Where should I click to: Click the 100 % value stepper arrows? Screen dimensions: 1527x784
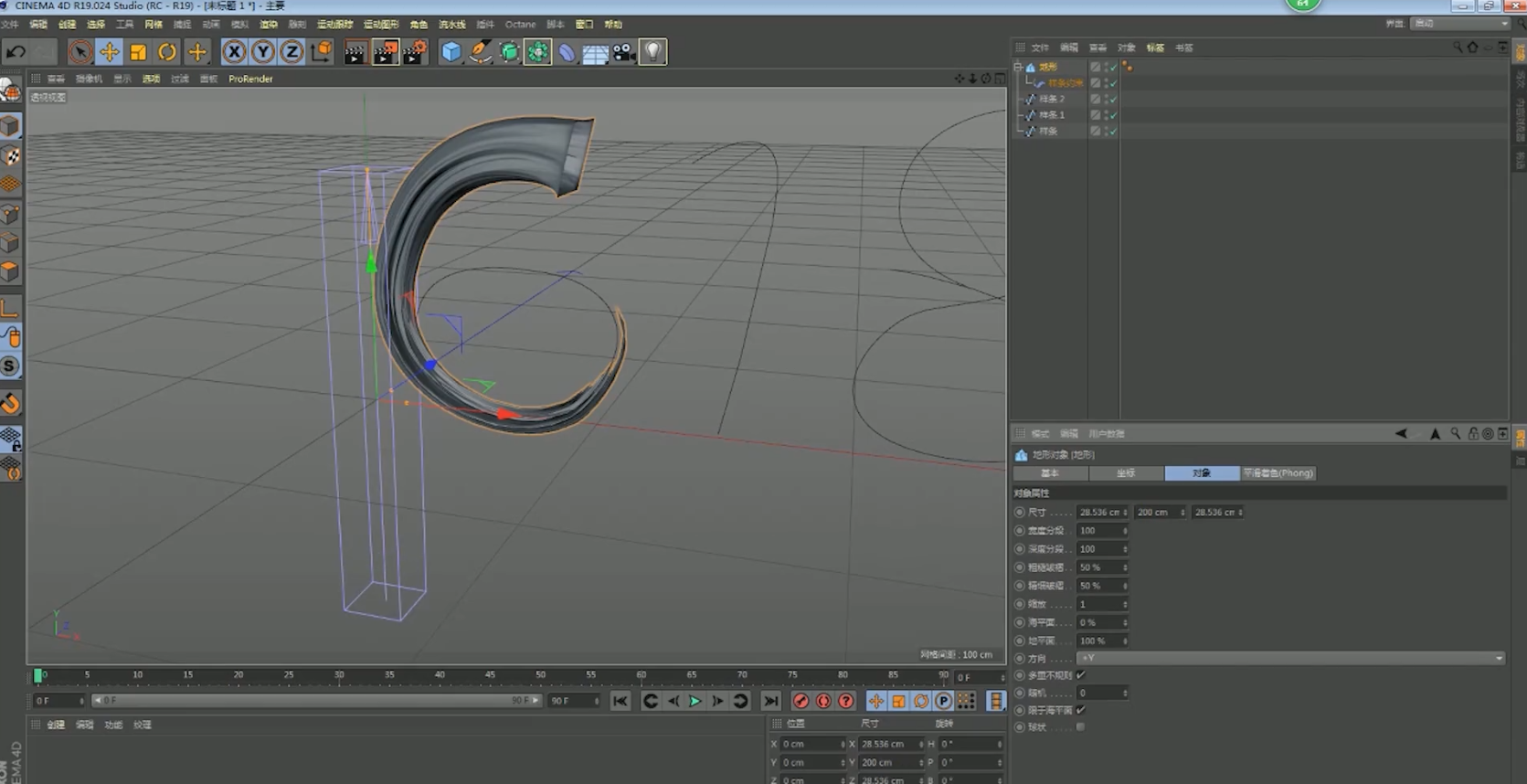coord(1125,641)
